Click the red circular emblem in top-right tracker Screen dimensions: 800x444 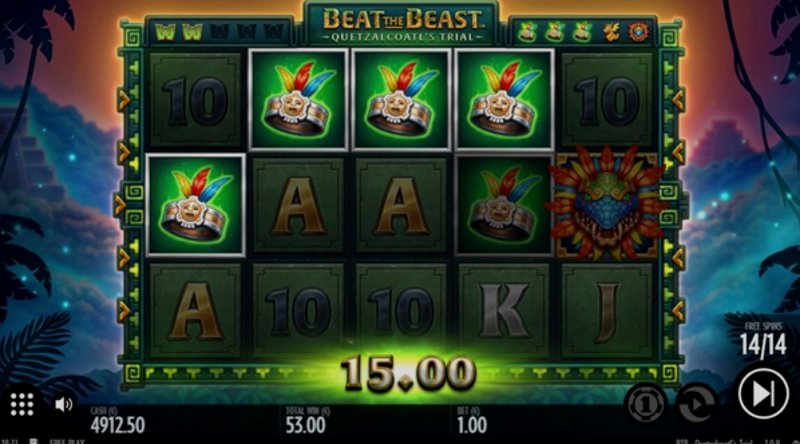point(638,33)
